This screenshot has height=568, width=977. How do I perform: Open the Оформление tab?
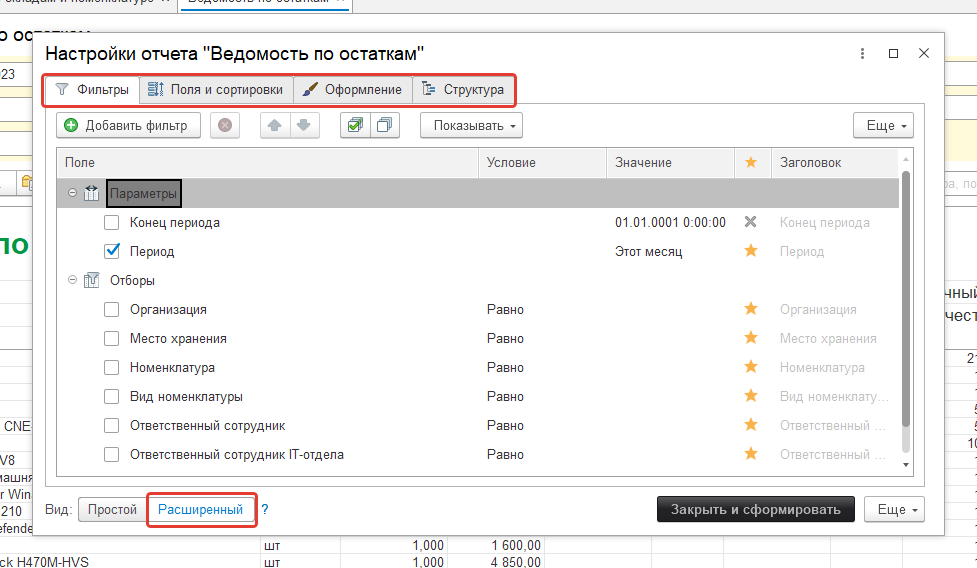click(x=353, y=90)
